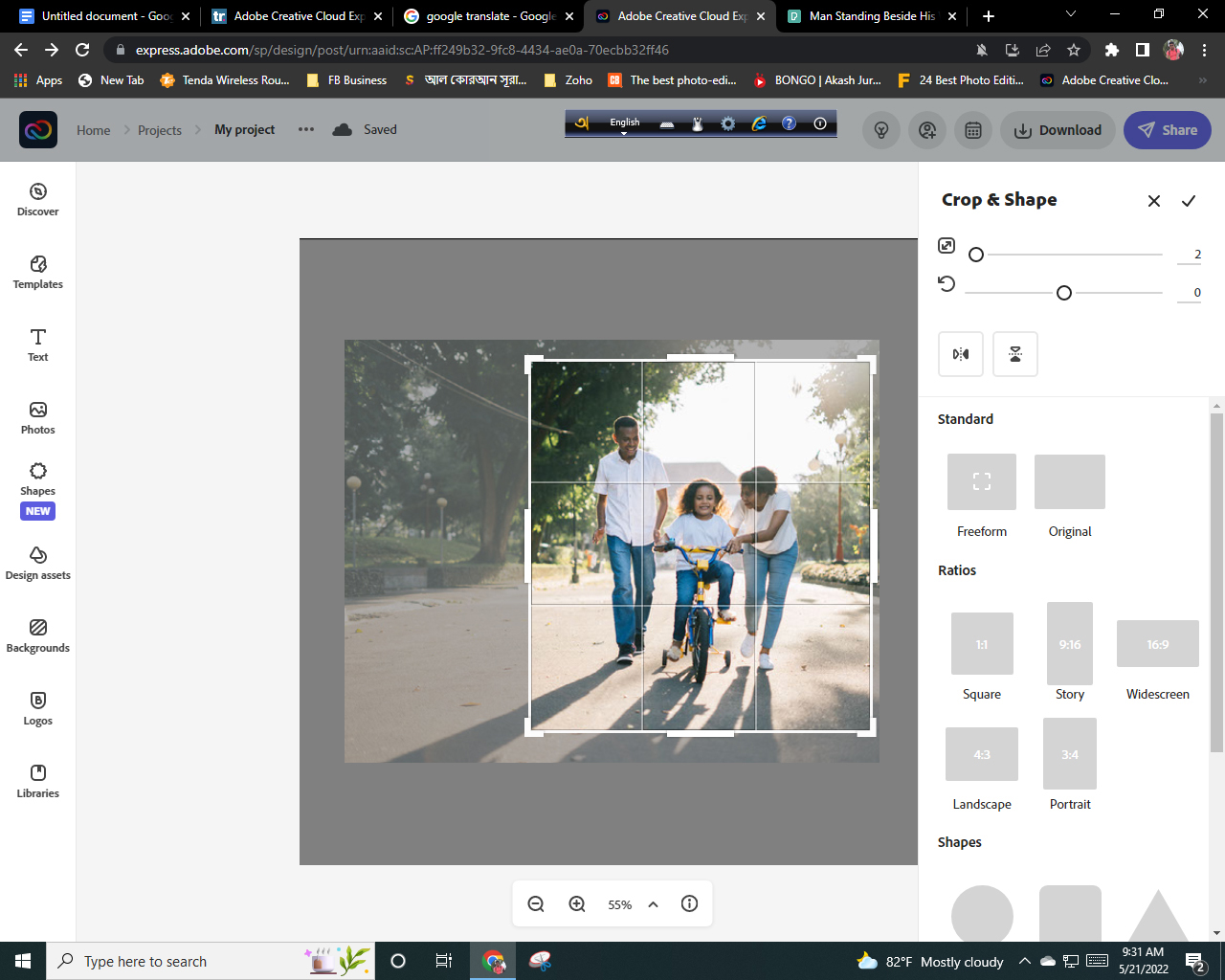Switch to Untitled document tab
Viewport: 1225px width, 980px height.
(x=103, y=15)
